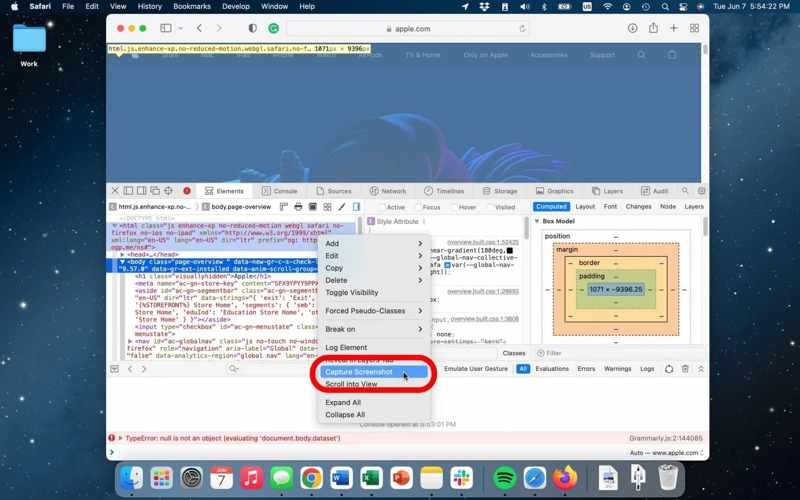Show the Safari tab overview grid
The width and height of the screenshot is (800, 500).
pos(694,29)
